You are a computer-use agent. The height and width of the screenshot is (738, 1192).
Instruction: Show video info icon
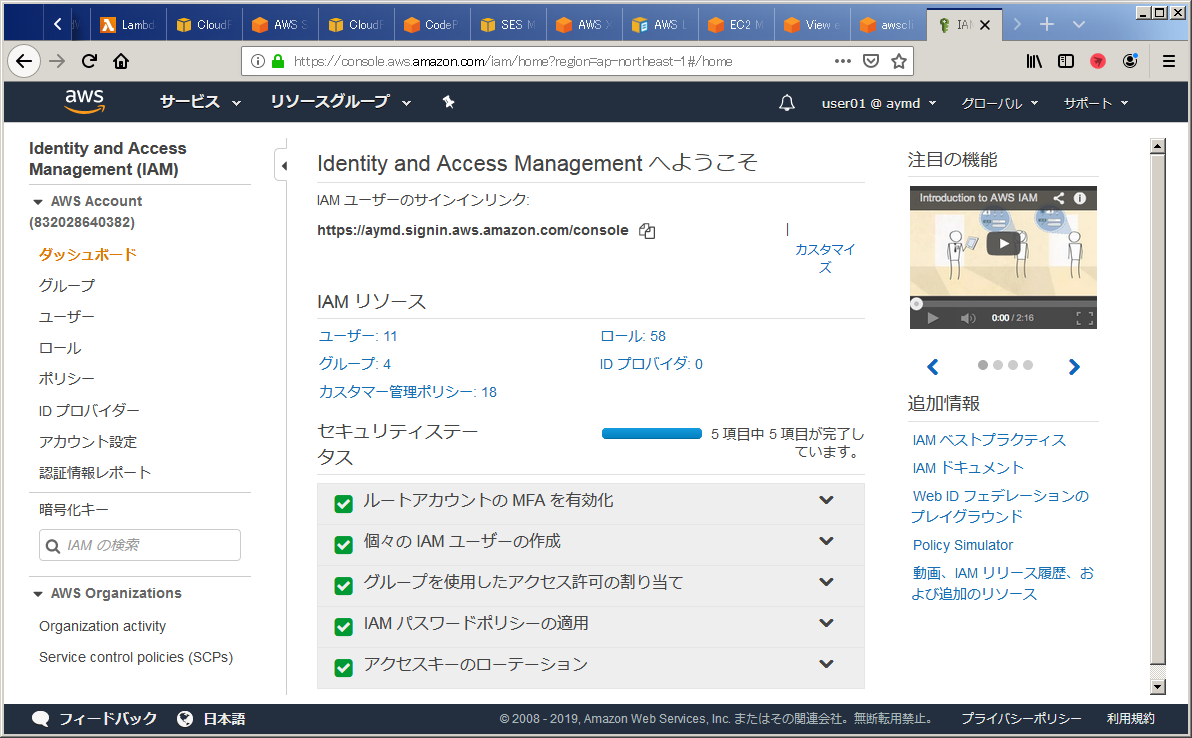click(1079, 198)
